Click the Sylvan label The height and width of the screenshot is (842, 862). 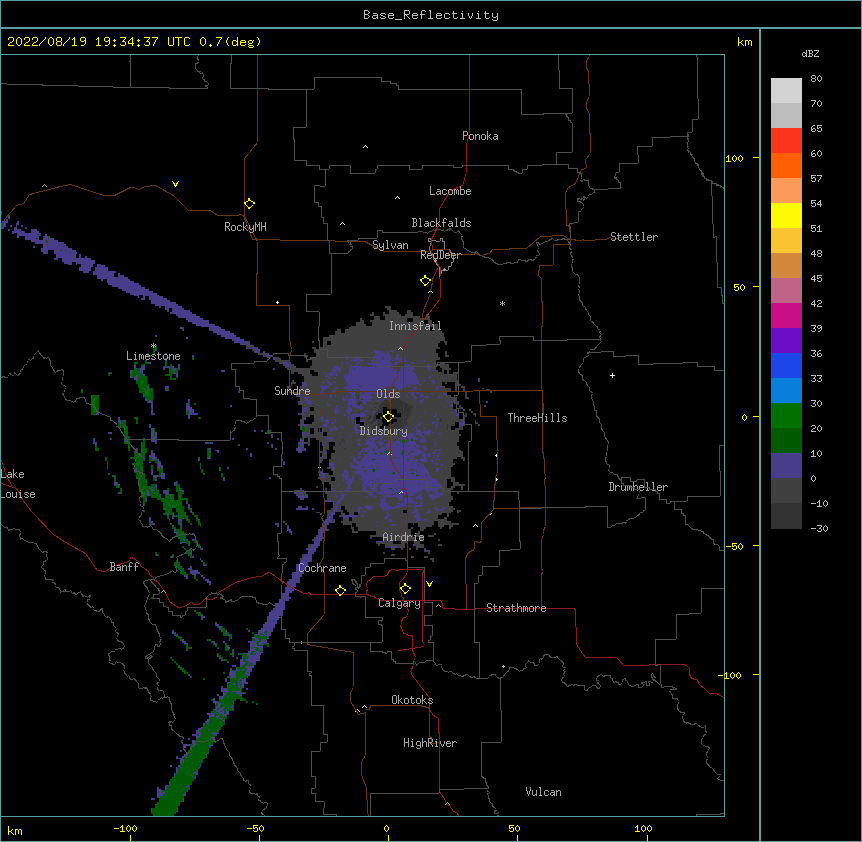pyautogui.click(x=390, y=245)
